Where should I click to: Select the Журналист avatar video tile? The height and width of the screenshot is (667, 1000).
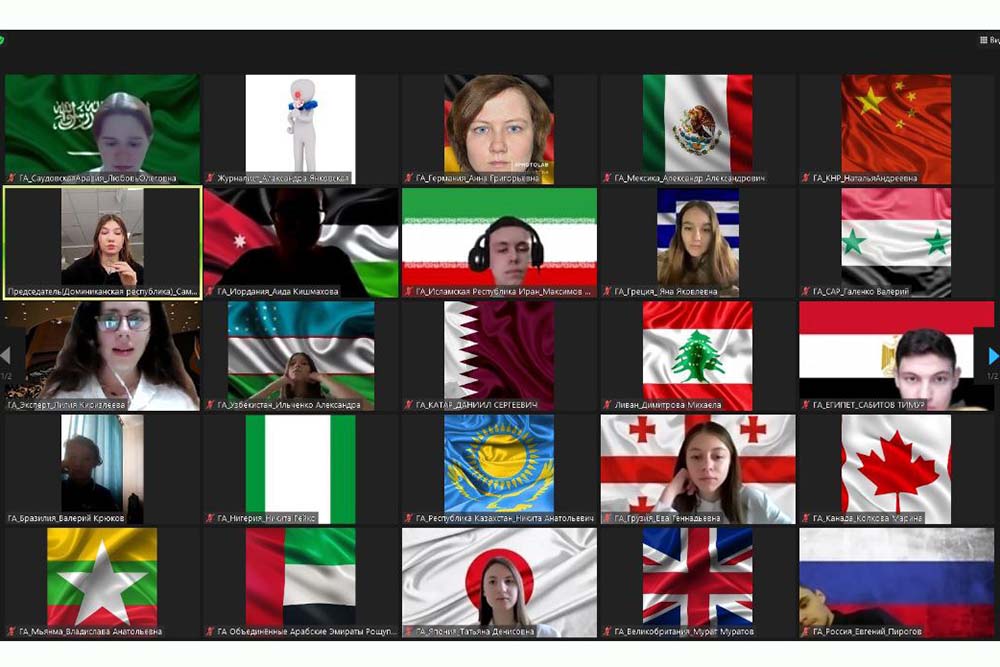pos(300,129)
